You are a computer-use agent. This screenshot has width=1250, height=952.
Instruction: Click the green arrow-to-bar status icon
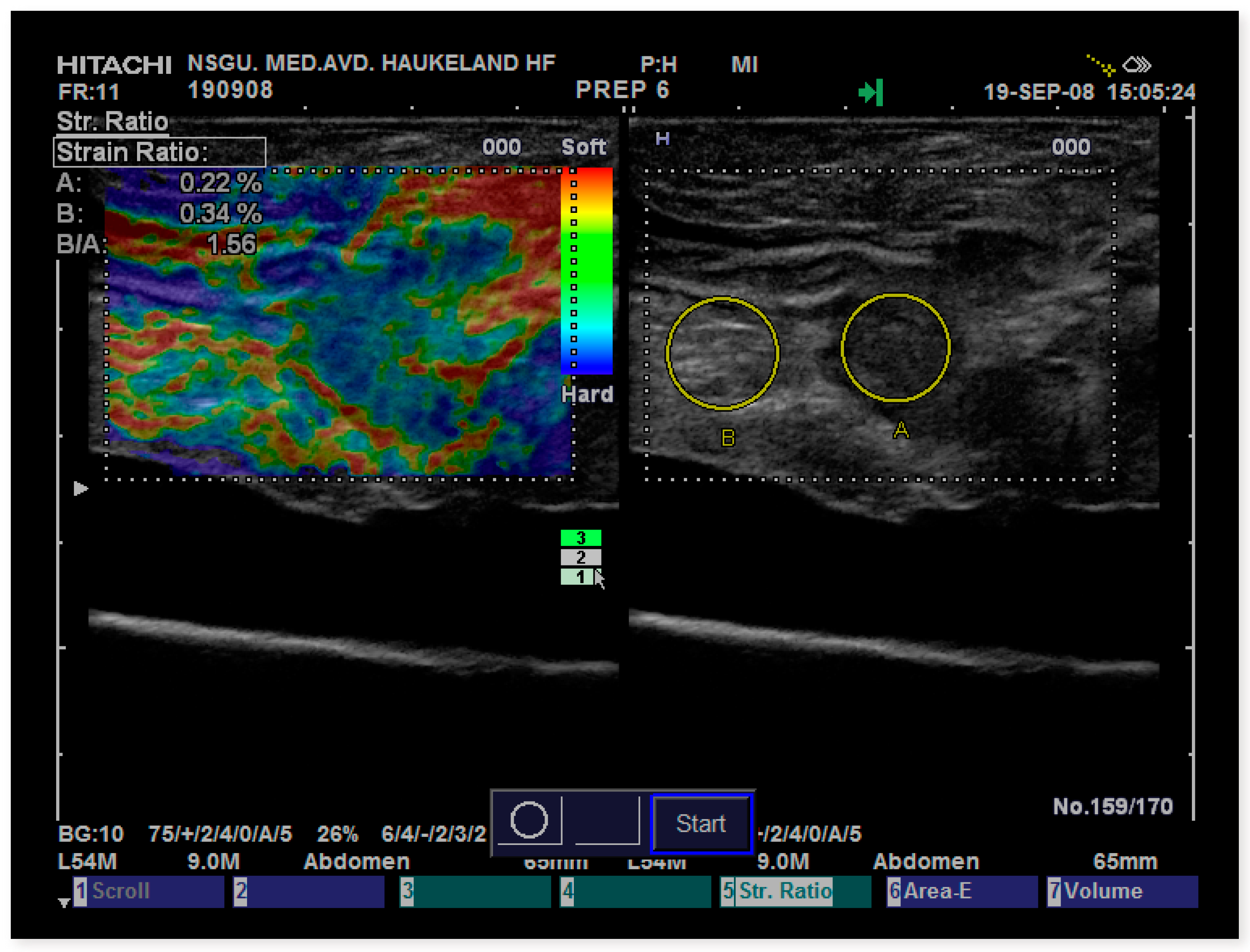(871, 92)
